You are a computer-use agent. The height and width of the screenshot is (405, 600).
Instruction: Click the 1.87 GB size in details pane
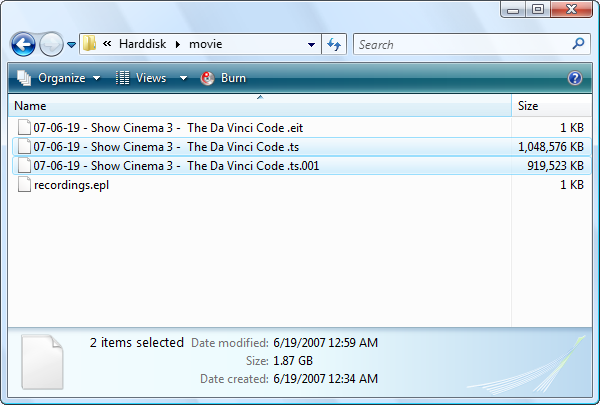tap(293, 361)
